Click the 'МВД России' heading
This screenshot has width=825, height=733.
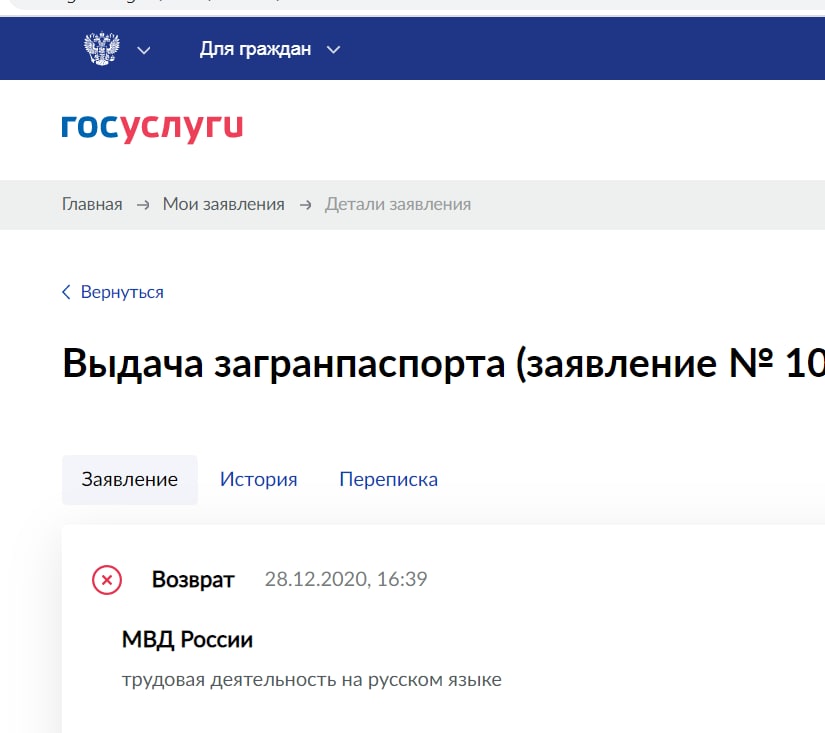(187, 640)
